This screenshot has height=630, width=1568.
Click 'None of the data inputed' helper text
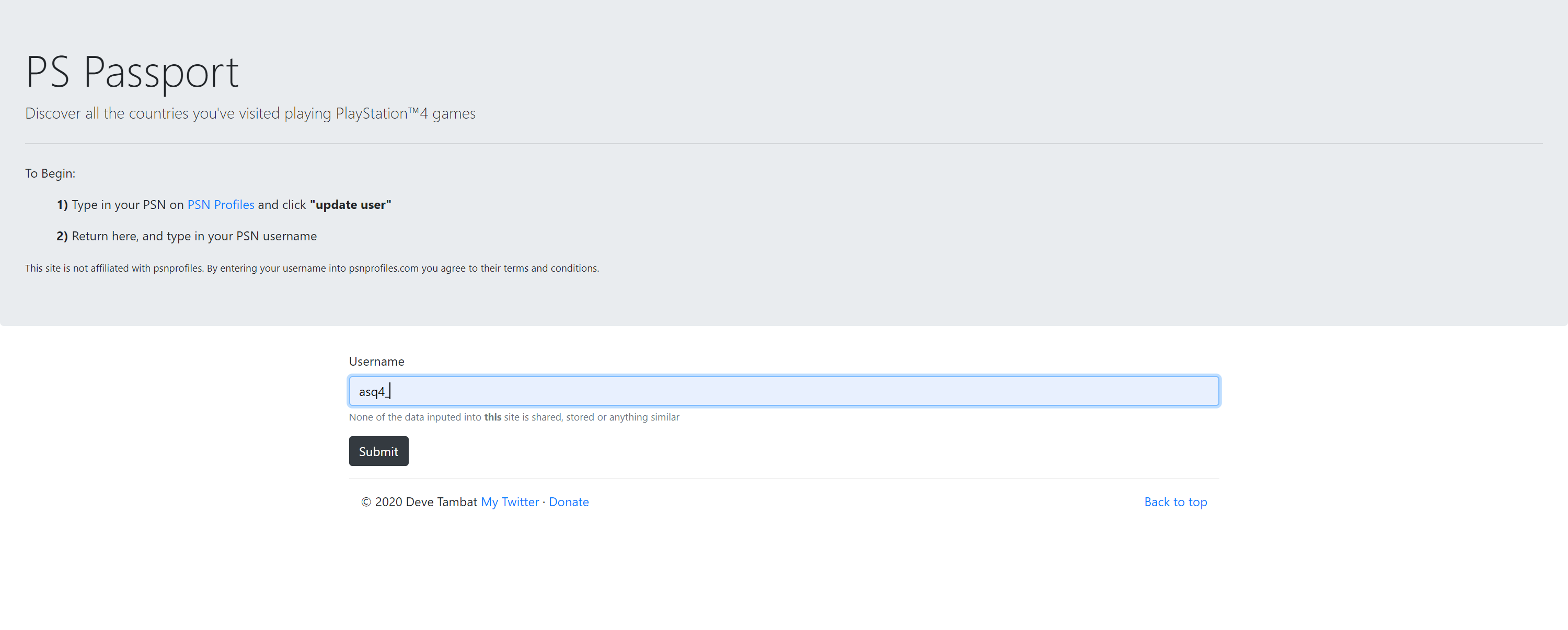point(414,417)
